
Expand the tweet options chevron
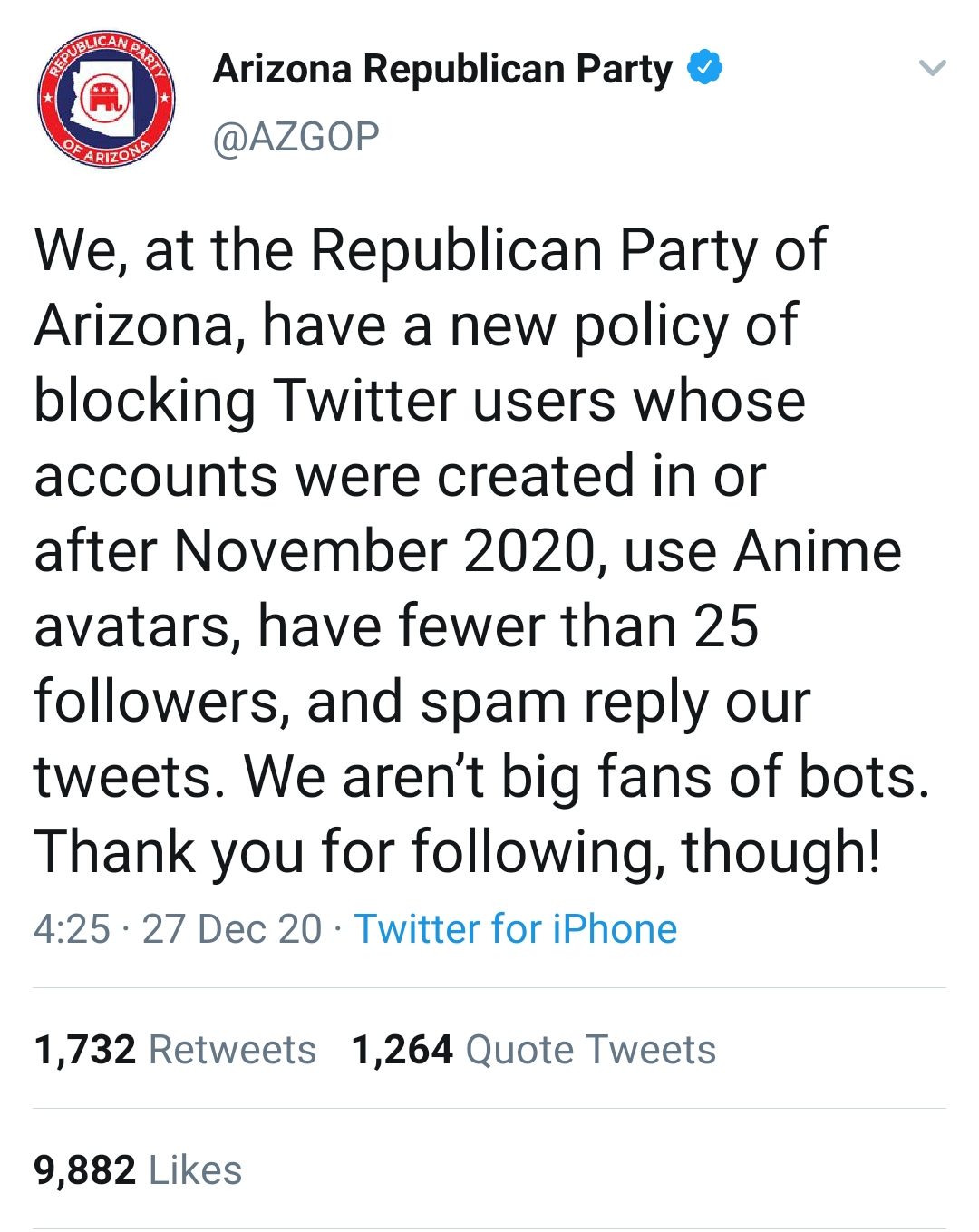932,68
